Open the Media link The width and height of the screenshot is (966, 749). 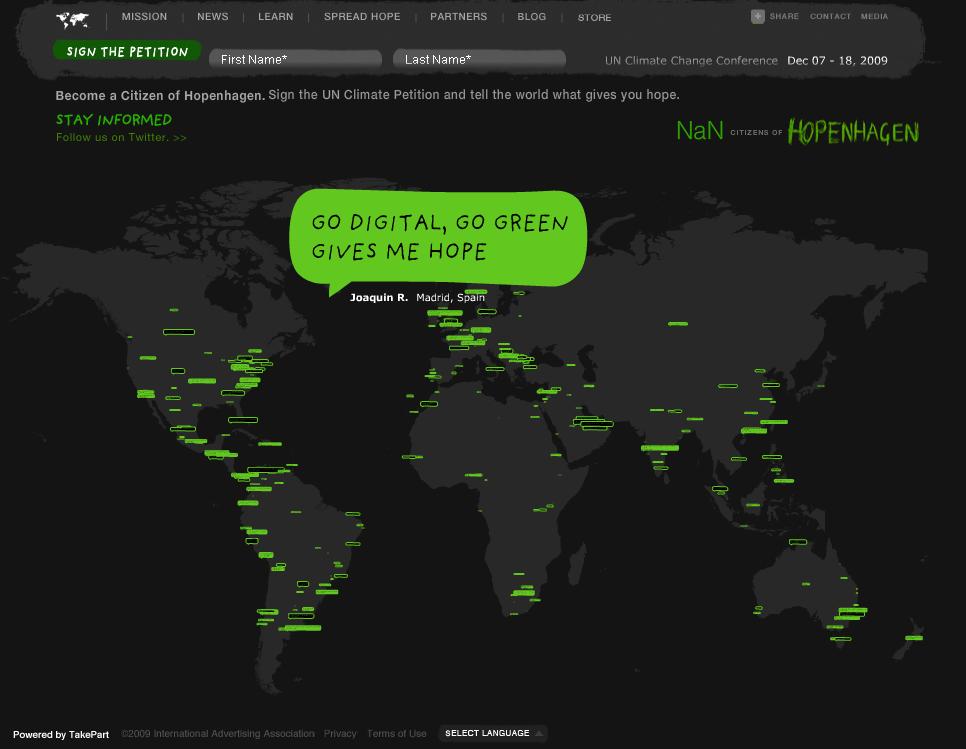tap(874, 17)
